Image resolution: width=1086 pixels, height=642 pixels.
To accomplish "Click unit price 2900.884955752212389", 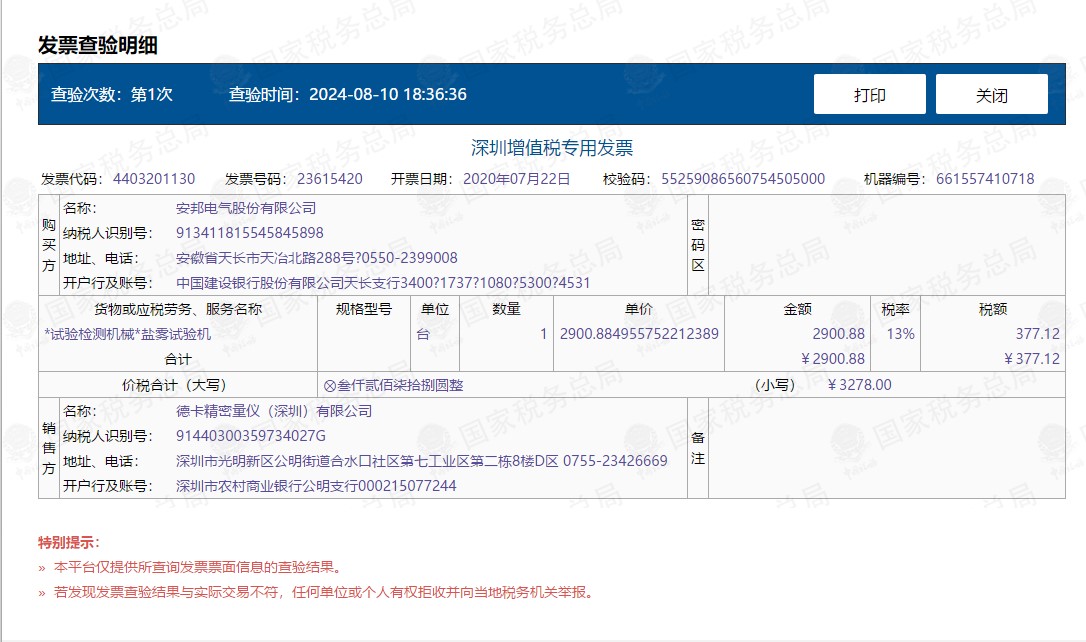I will point(639,334).
